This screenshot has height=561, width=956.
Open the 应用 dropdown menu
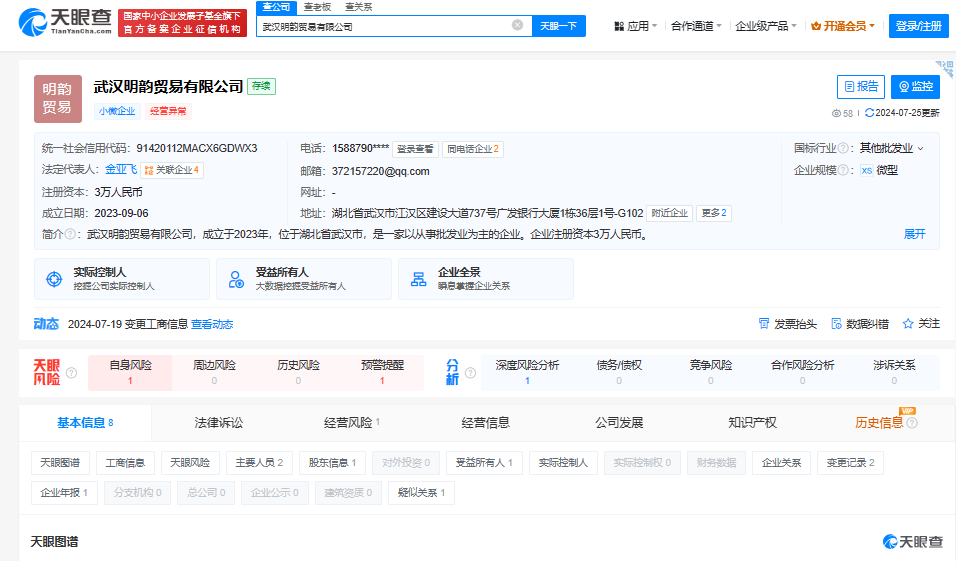click(635, 26)
